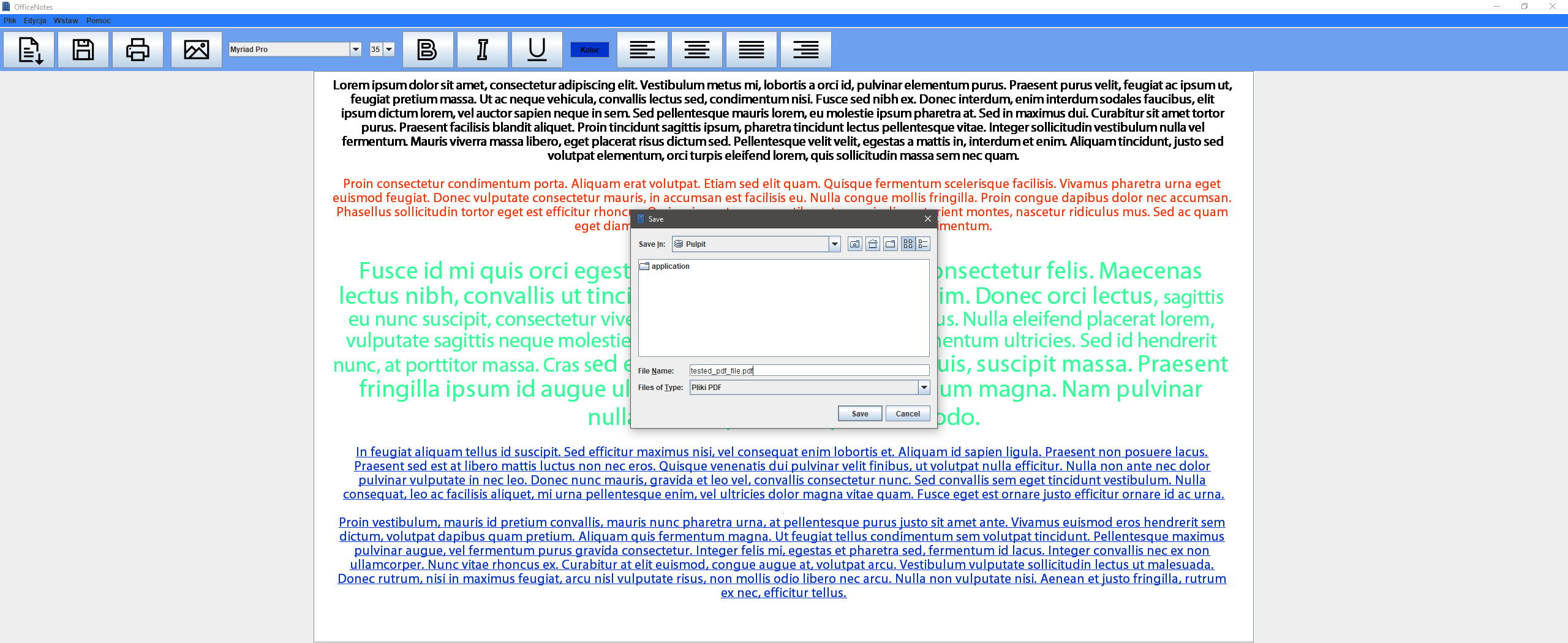Screen dimensions: 1568x643
Task: Justify the text
Action: click(752, 50)
